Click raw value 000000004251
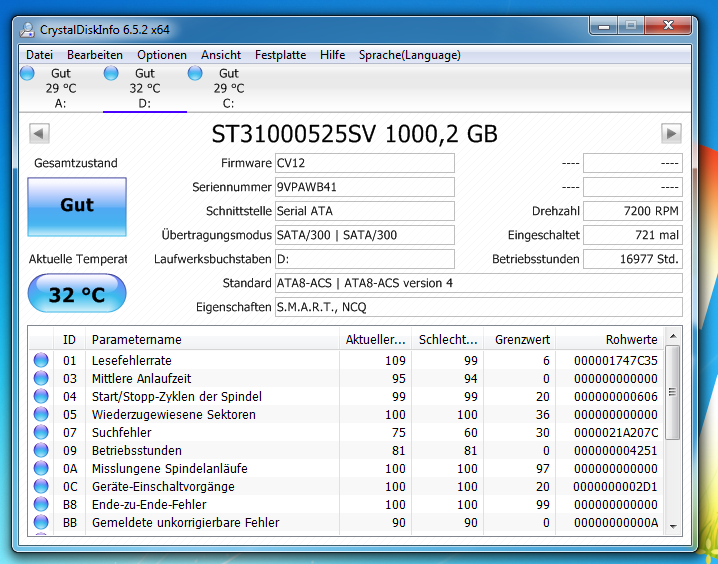The width and height of the screenshot is (718, 564). coord(615,450)
